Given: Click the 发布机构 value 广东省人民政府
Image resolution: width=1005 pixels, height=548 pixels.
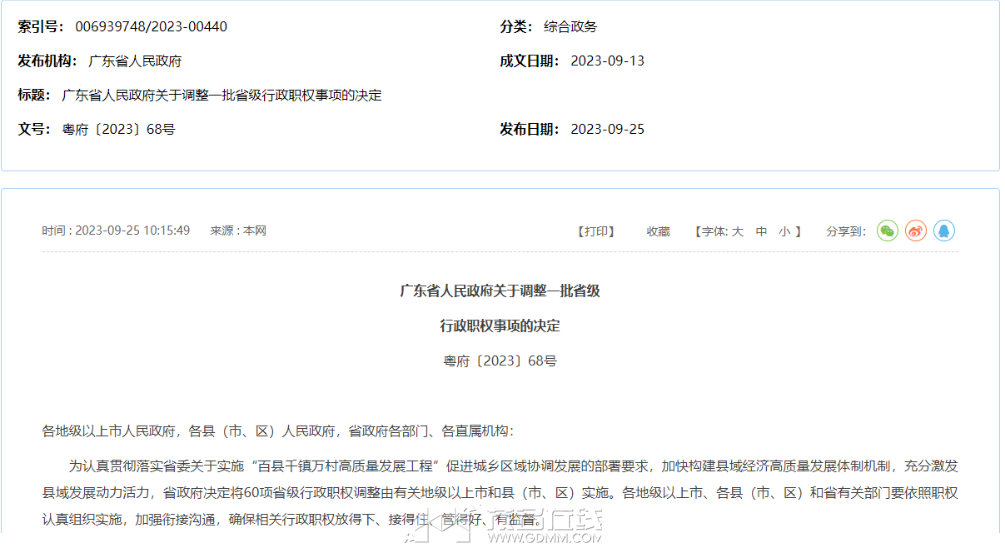Looking at the screenshot, I should (135, 61).
